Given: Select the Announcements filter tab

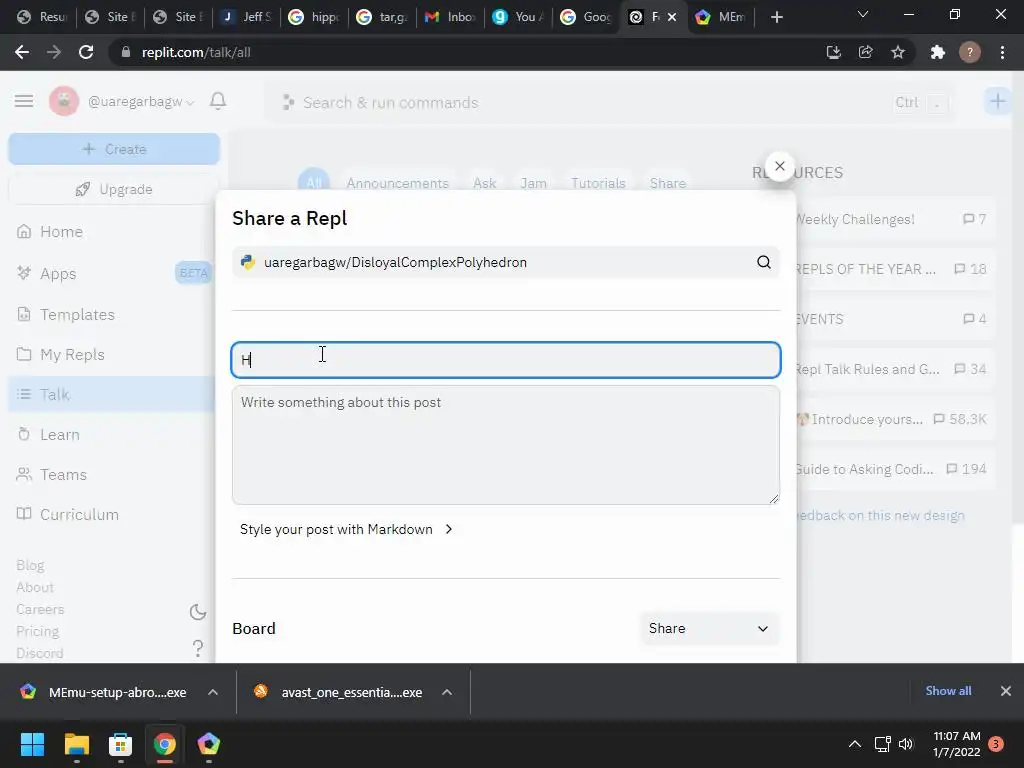Looking at the screenshot, I should coord(397,183).
